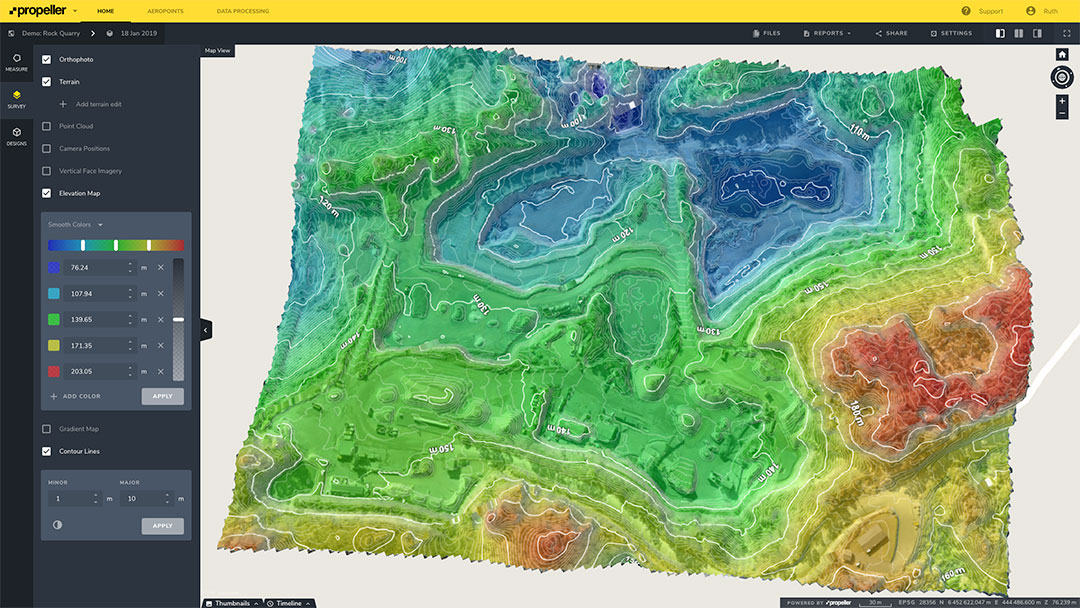Open the 18 Jan 2019 survey date selector
Viewport: 1080px width, 608px height.
click(x=132, y=33)
